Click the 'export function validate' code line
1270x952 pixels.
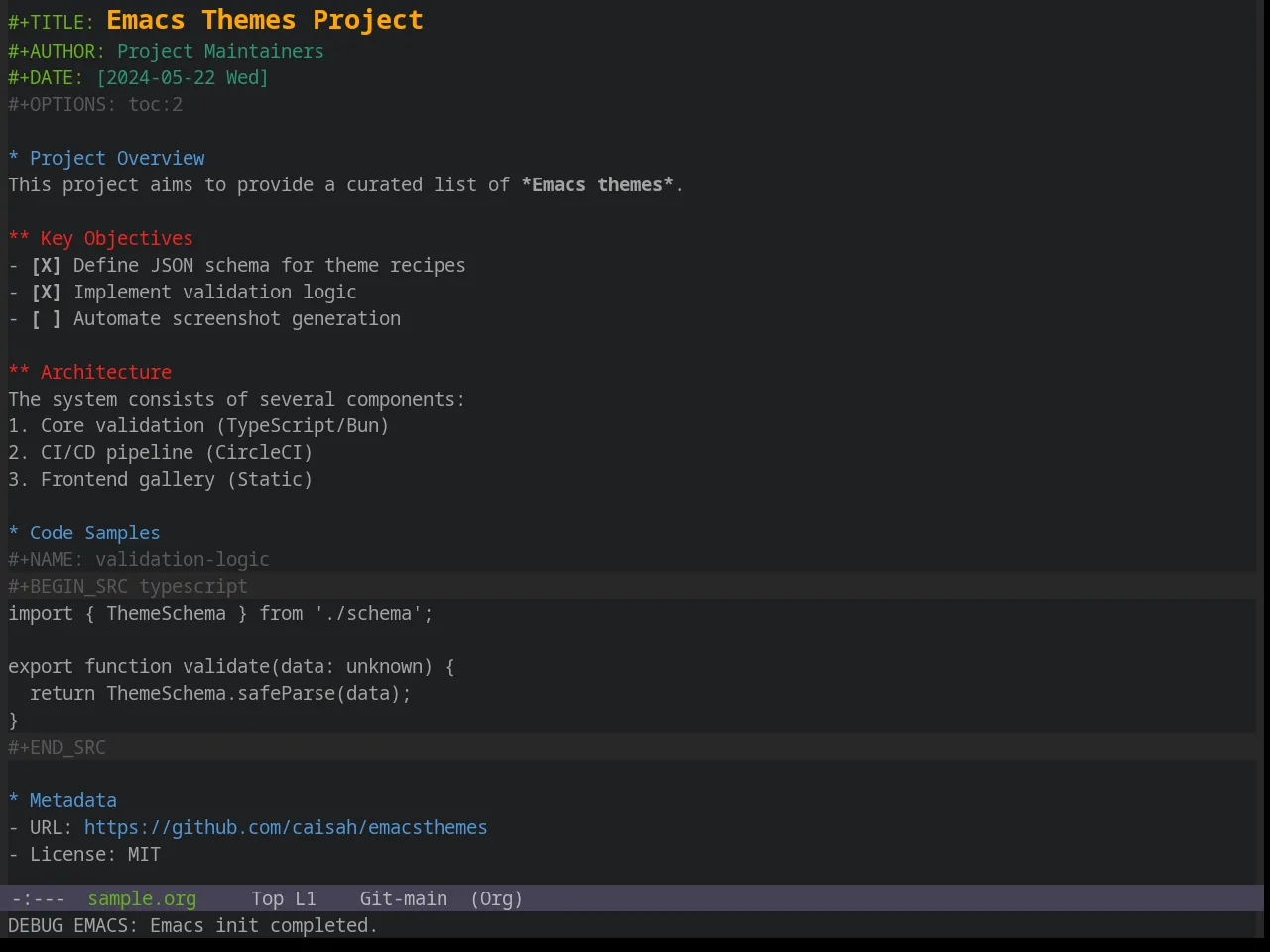[231, 667]
